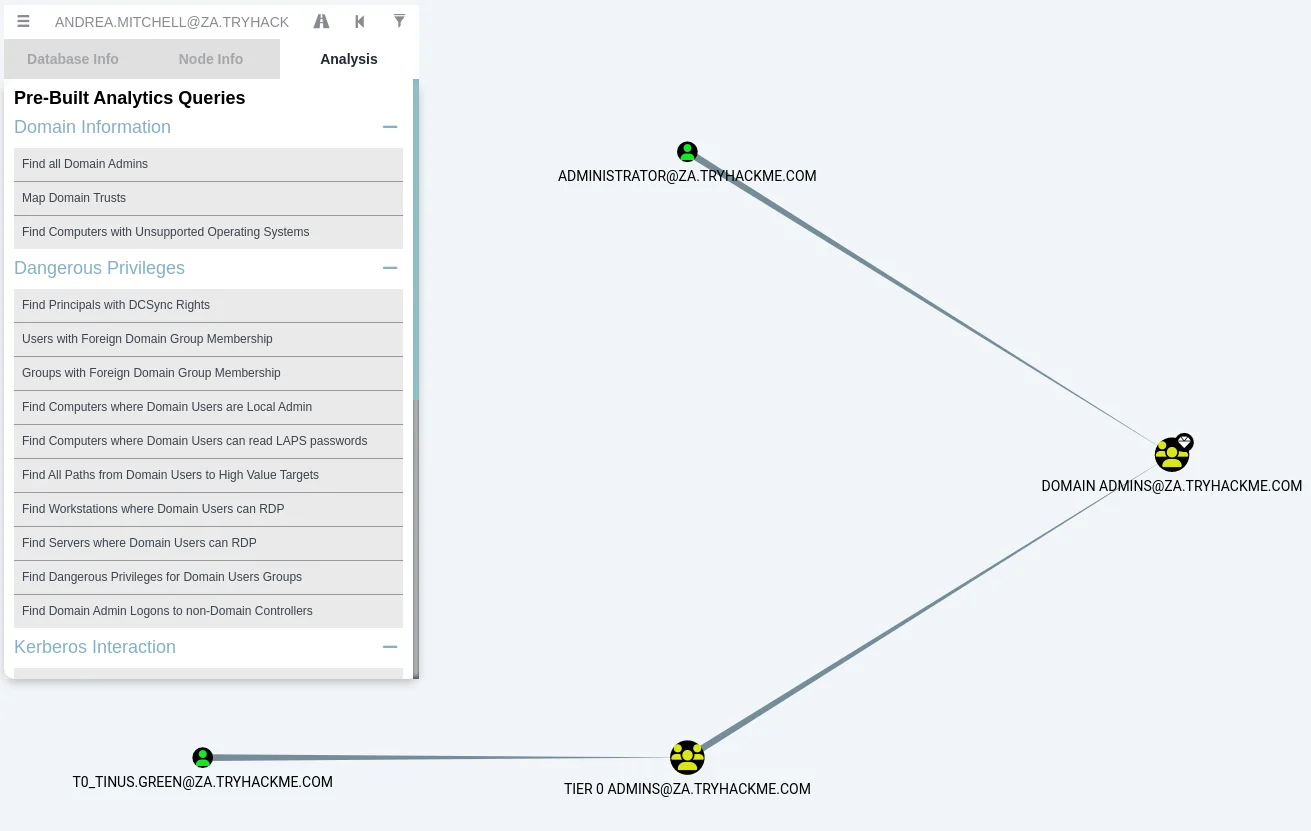Image resolution: width=1311 pixels, height=831 pixels.
Task: Switch to the Node Info tab
Action: (211, 59)
